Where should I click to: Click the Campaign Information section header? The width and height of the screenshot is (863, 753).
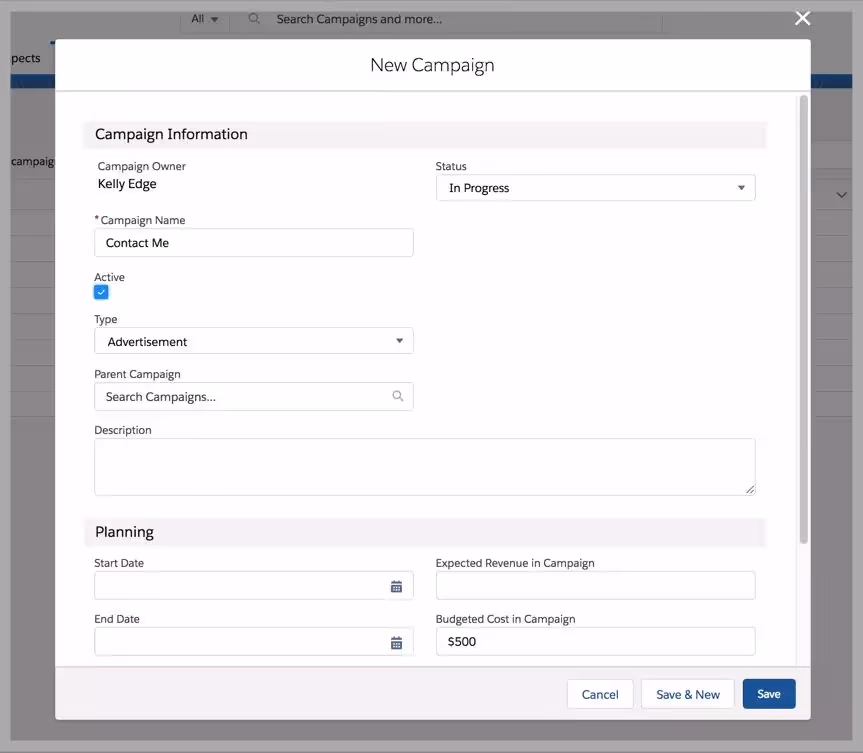click(425, 134)
